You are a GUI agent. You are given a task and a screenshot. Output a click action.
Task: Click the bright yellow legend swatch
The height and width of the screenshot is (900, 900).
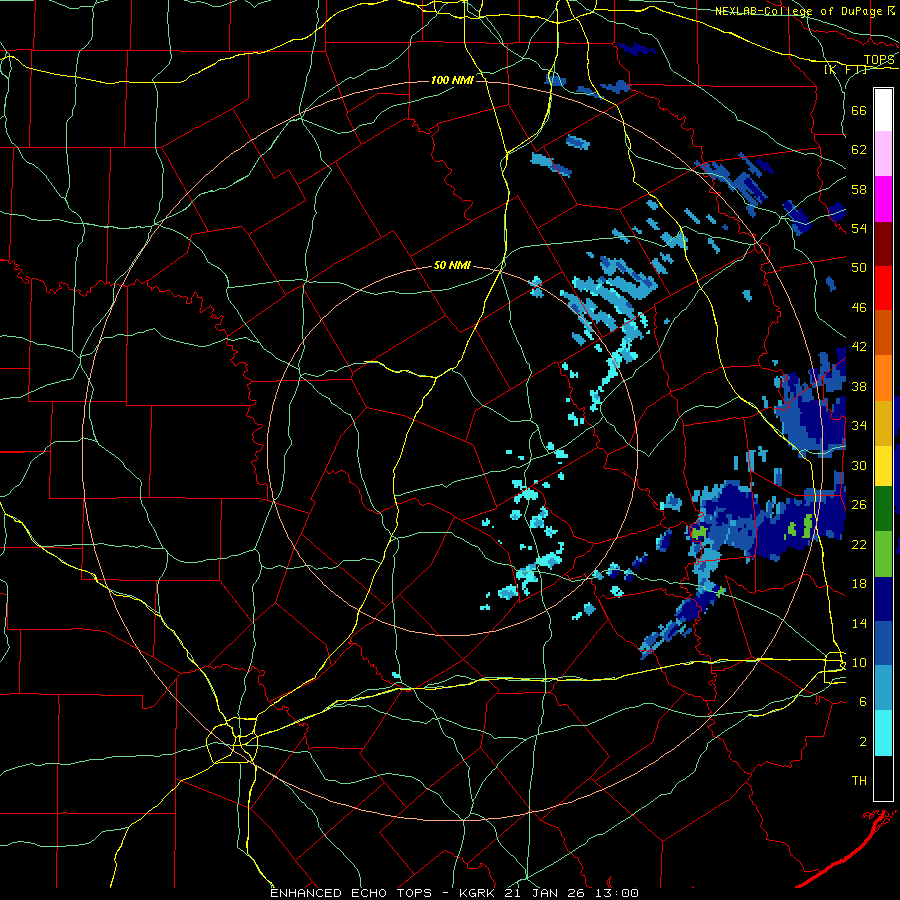(x=883, y=466)
